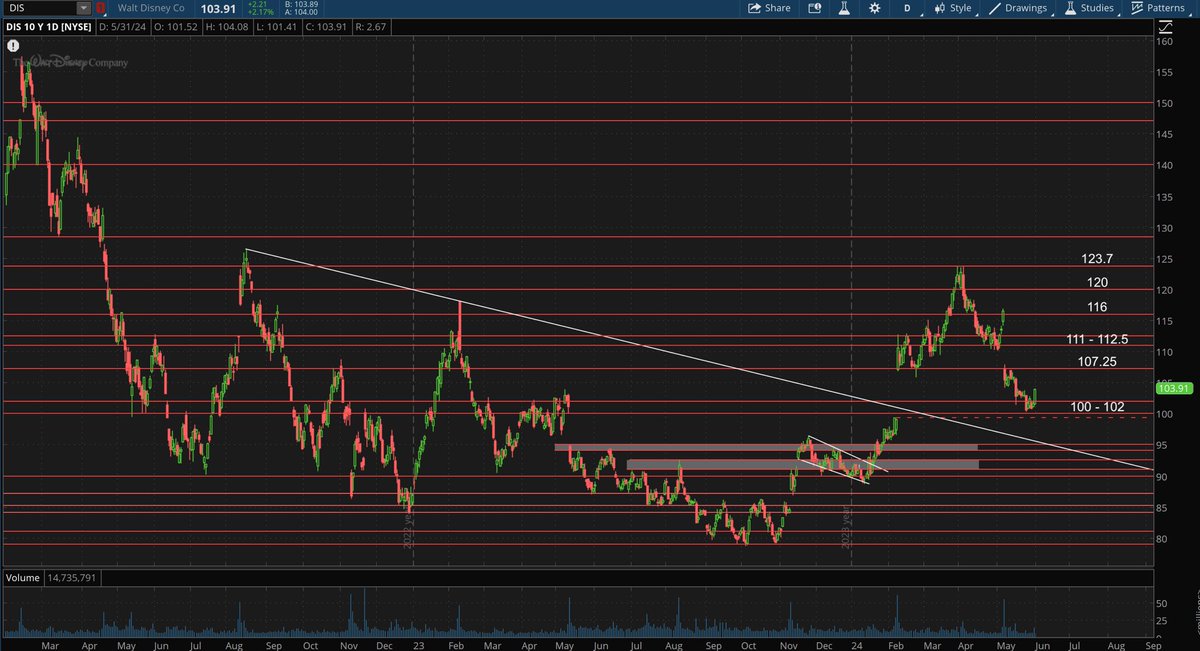Click the curve icon above the price axis

(x=1164, y=28)
